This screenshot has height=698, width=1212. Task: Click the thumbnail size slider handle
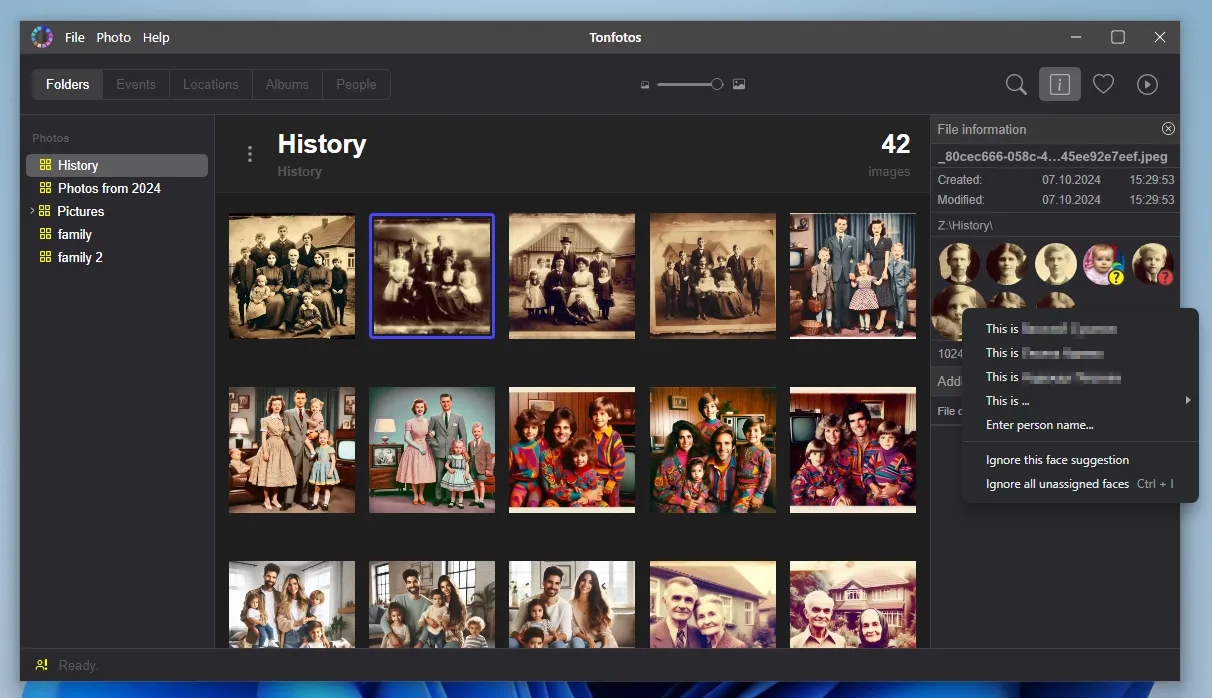point(717,85)
